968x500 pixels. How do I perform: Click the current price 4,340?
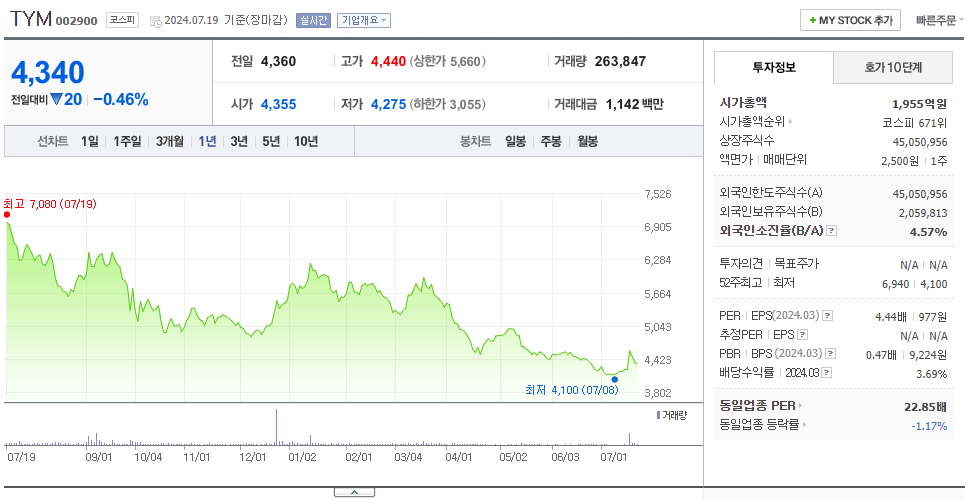tap(48, 72)
